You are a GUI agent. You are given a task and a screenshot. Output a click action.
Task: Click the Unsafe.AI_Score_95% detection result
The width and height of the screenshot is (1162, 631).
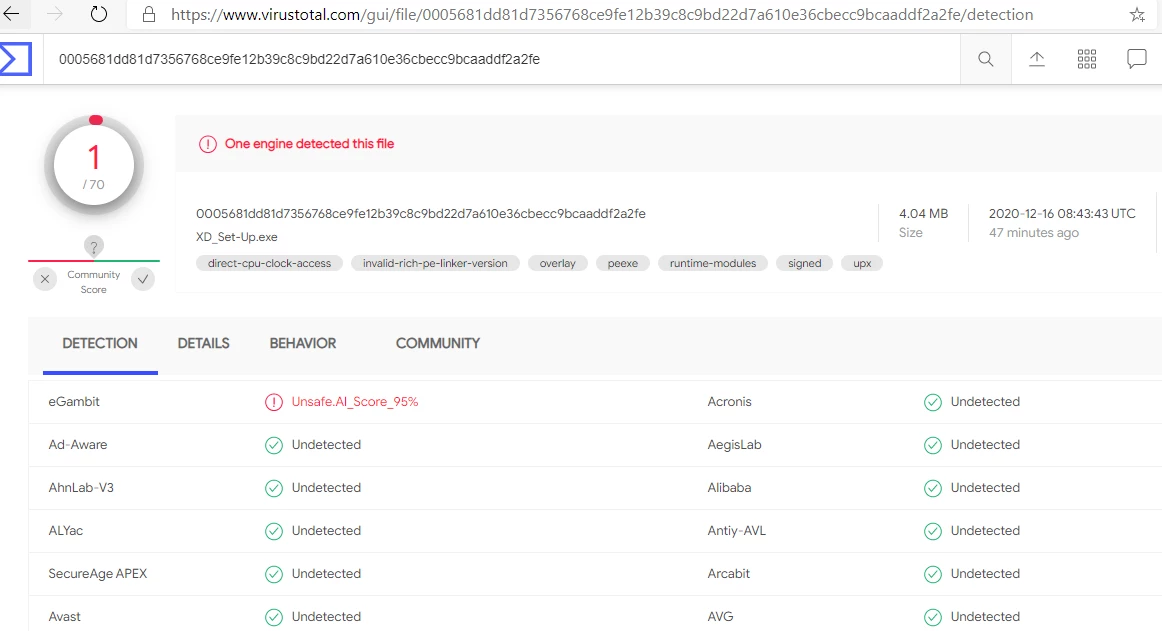tap(355, 402)
